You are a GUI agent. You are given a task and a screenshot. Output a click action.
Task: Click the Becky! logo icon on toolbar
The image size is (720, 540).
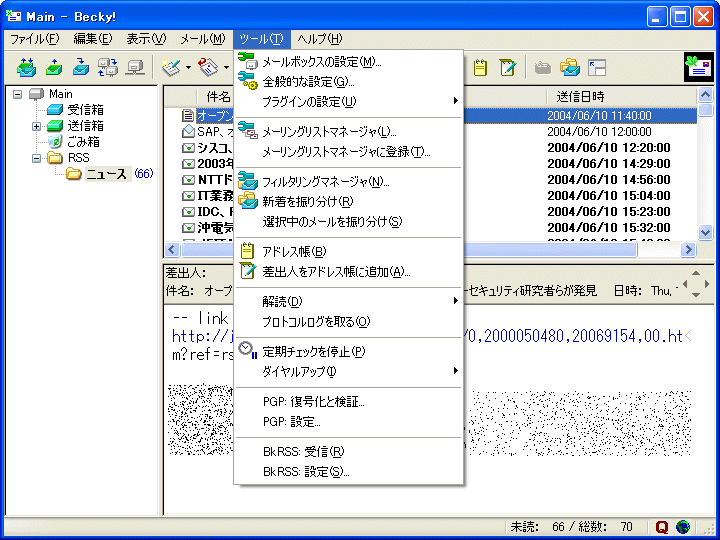click(699, 68)
